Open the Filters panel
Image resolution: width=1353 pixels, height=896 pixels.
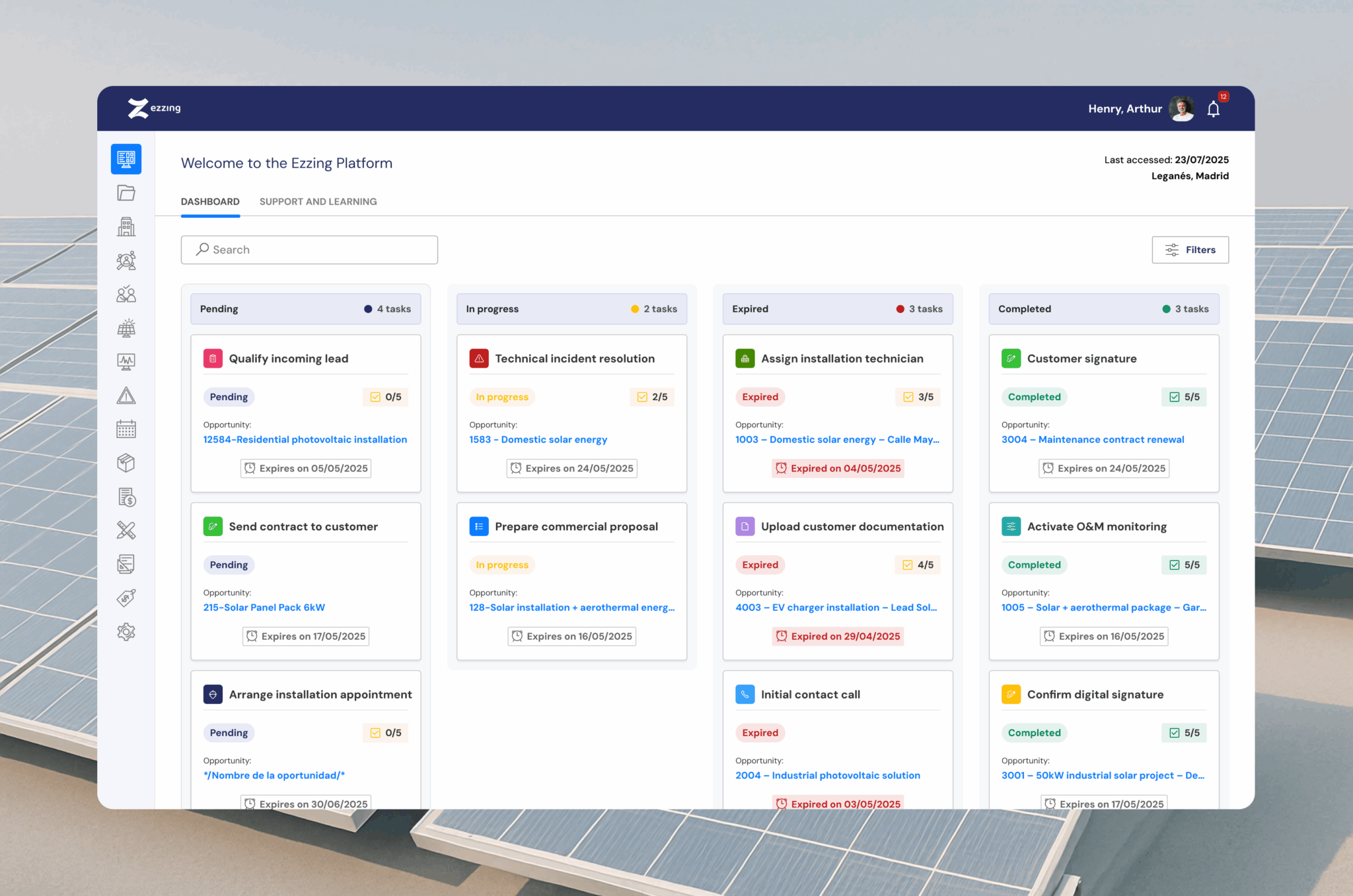tap(1190, 250)
